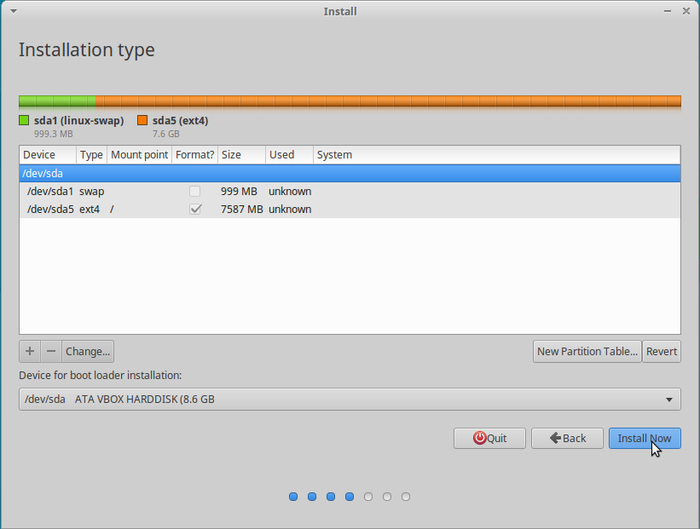Toggle format checkbox for /dev/sda5

pos(195,209)
